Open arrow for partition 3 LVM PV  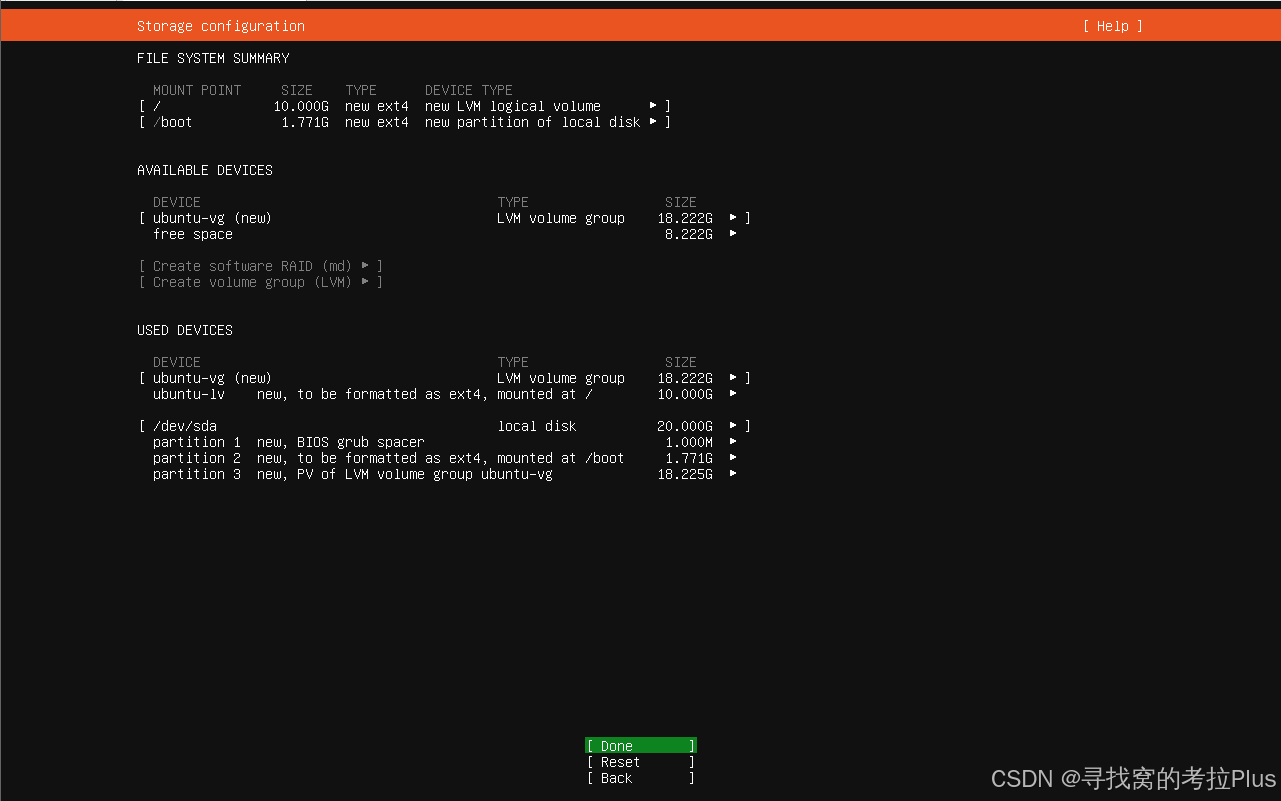click(733, 474)
